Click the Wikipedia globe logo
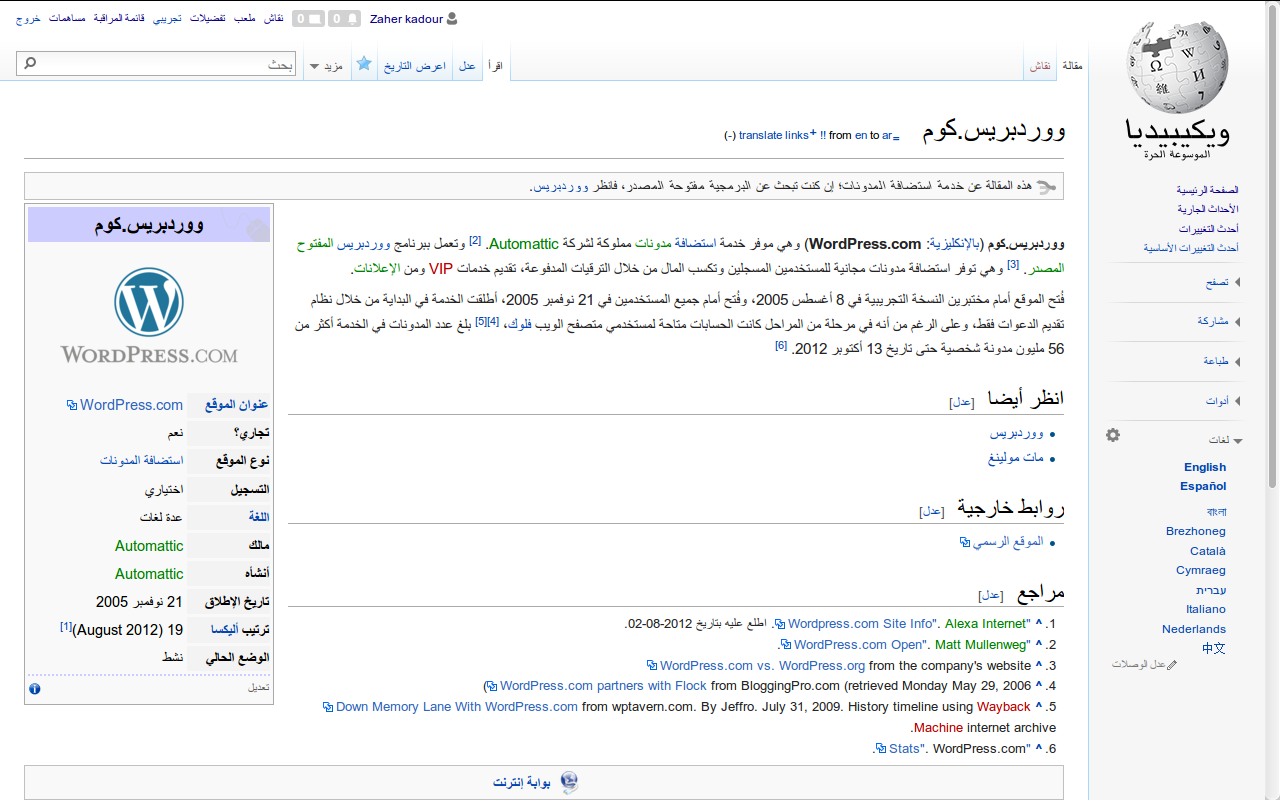Viewport: 1280px width, 800px height. (1176, 69)
